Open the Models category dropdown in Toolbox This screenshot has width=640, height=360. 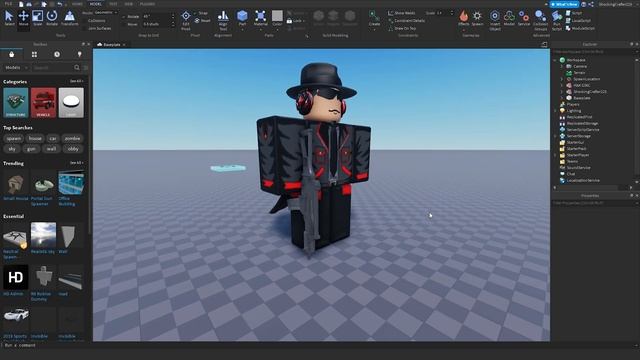point(16,68)
